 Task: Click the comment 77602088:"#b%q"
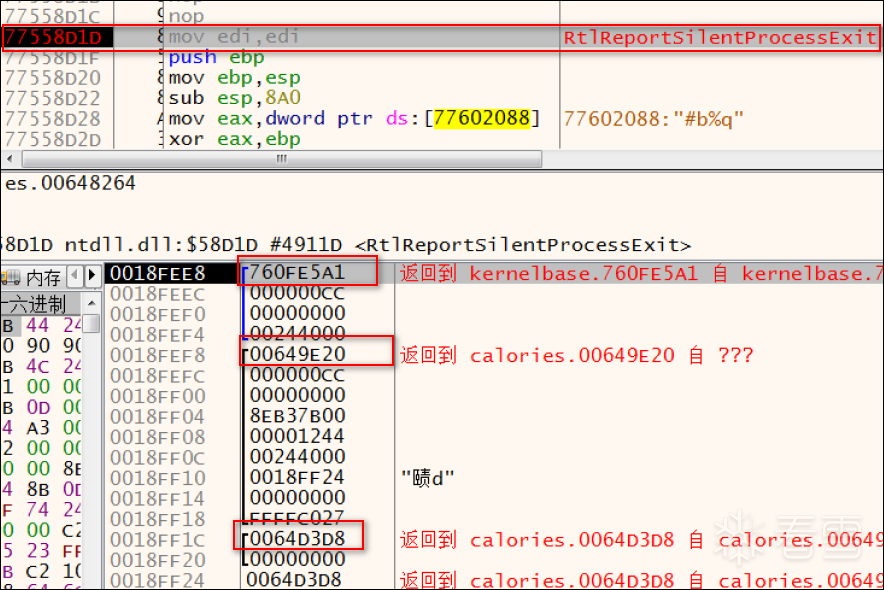653,119
